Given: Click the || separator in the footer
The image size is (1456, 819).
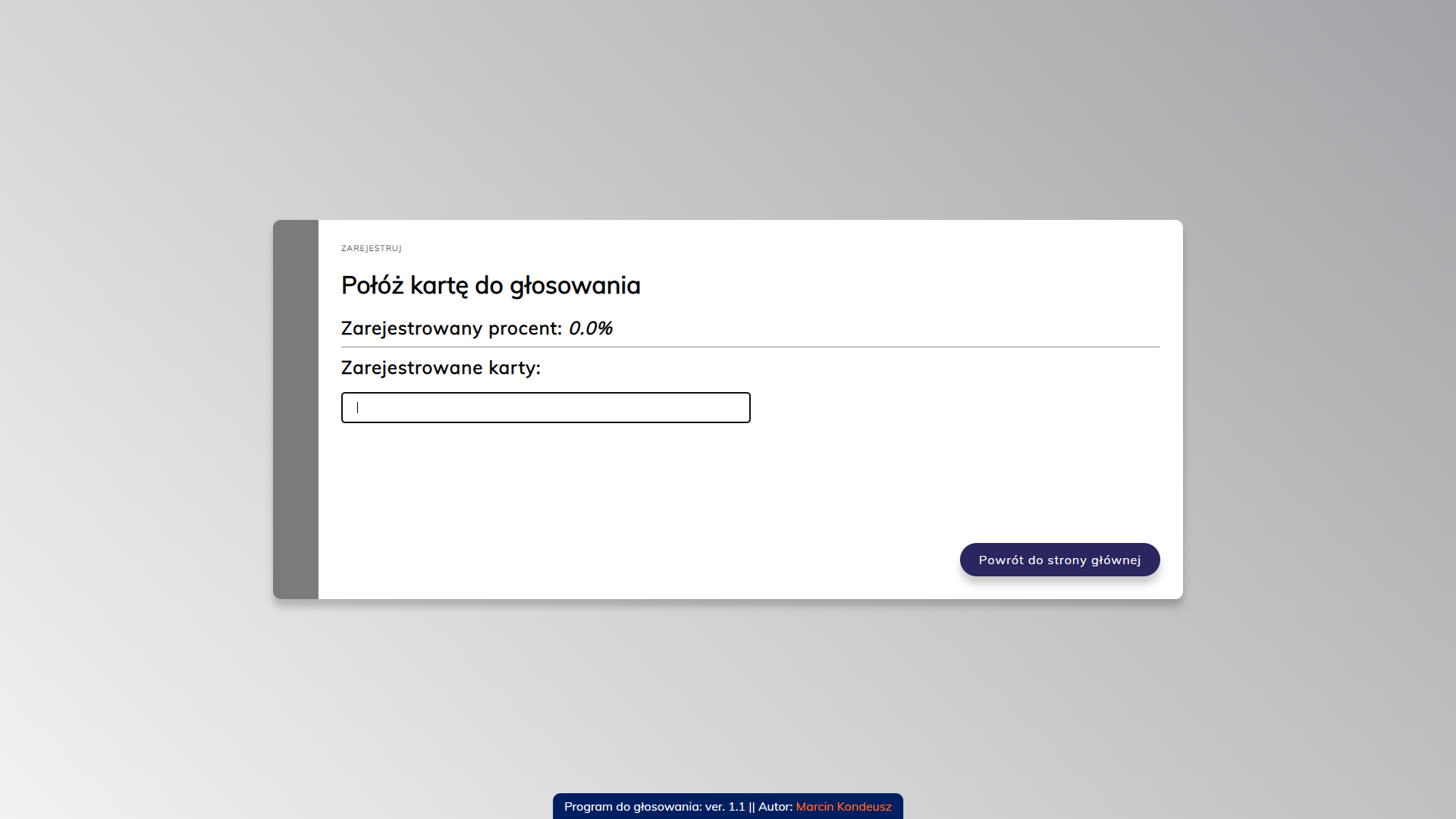Looking at the screenshot, I should pos(752,807).
